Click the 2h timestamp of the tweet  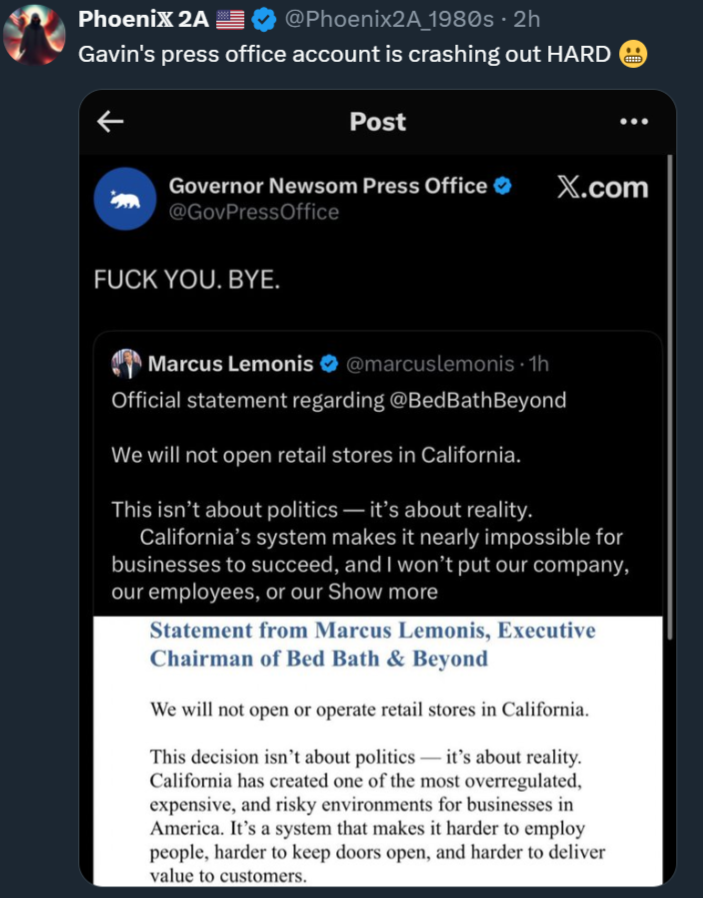coord(527,19)
